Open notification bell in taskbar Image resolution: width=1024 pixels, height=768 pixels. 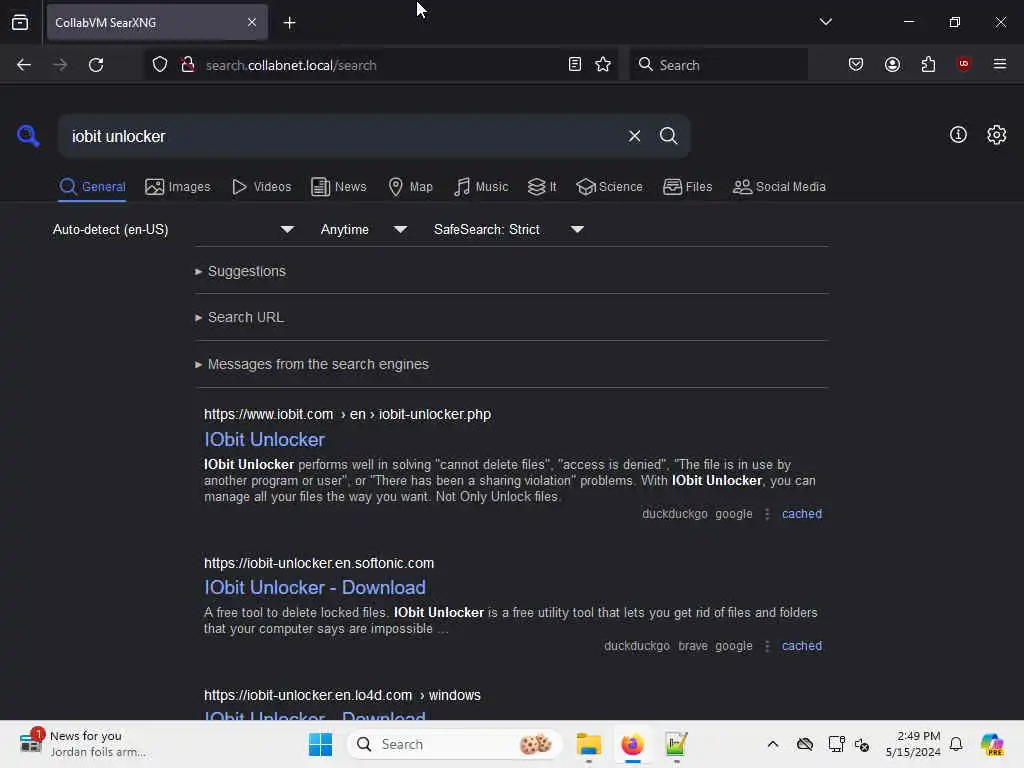956,744
